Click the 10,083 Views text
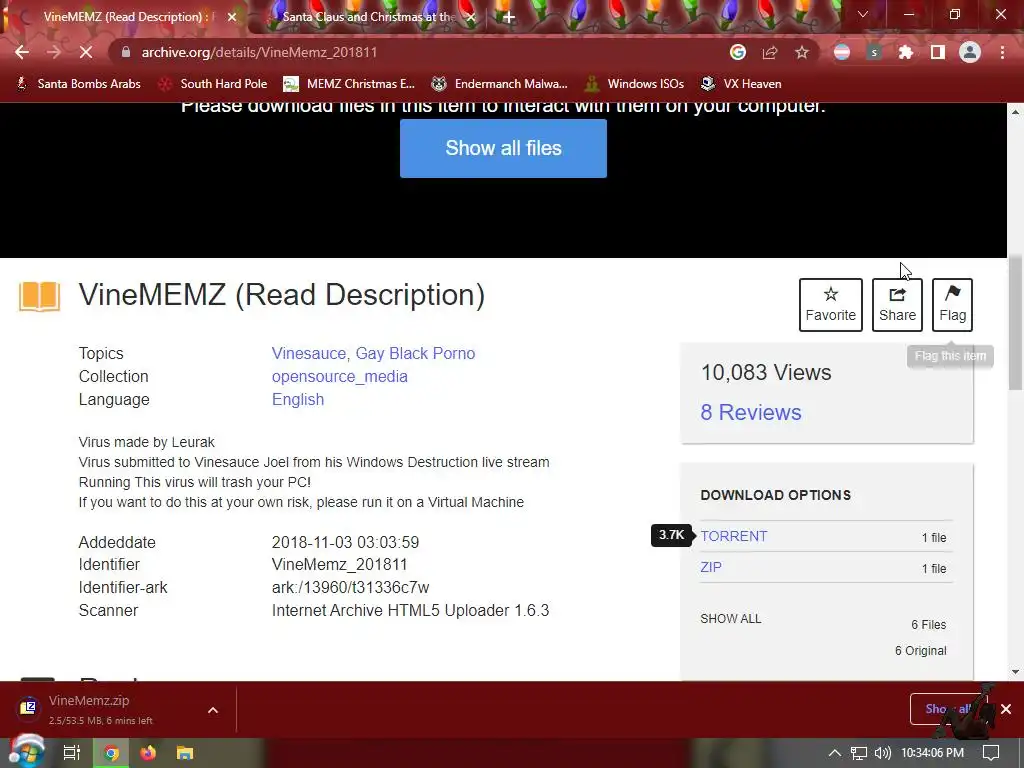This screenshot has height=768, width=1024. pyautogui.click(x=766, y=373)
